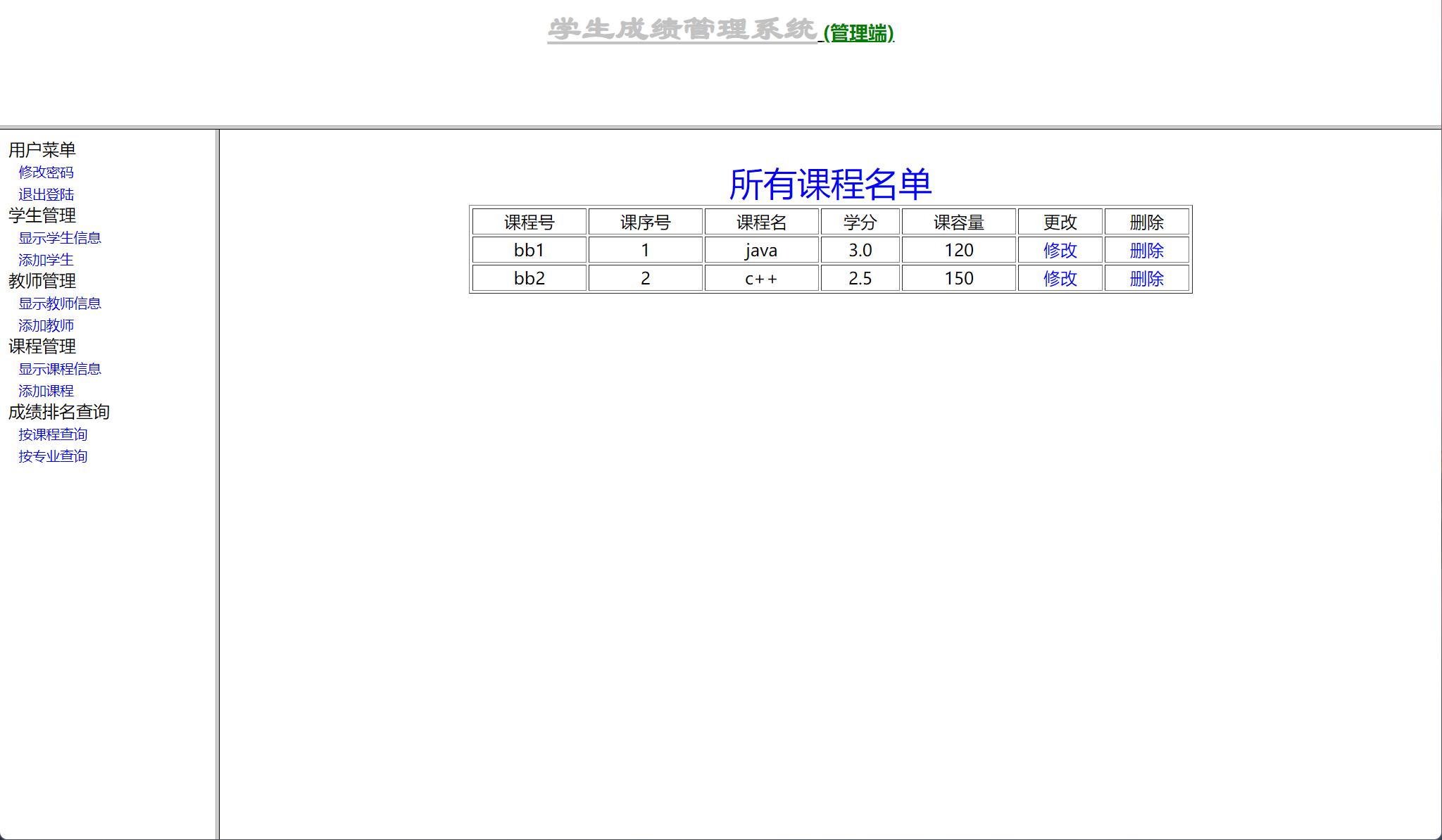
Task: Select 添加学生 to add a student
Action: click(x=45, y=260)
